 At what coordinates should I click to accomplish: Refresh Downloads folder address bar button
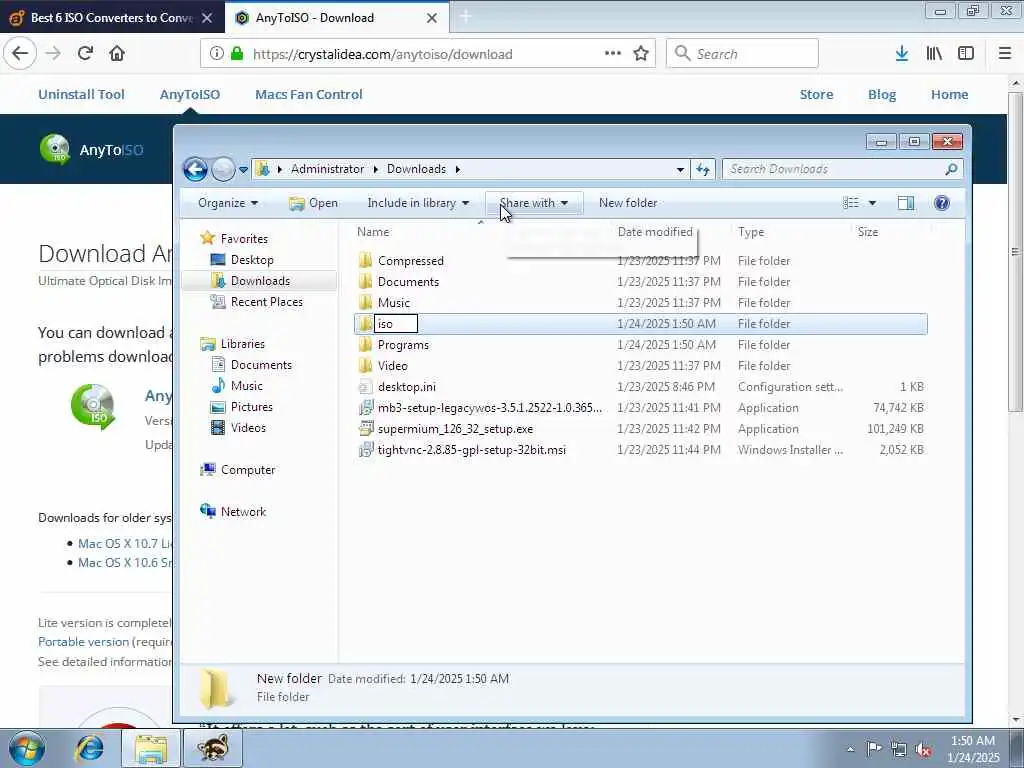[x=703, y=169]
